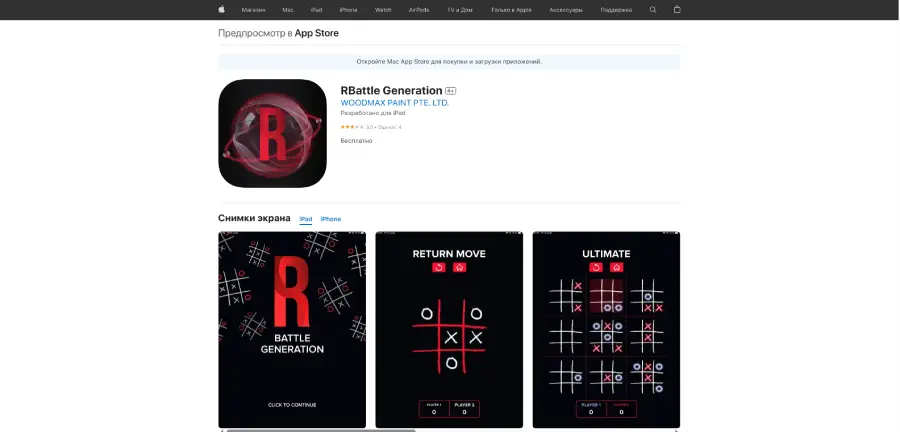Click player score box in ULTIMATE screenshot
The height and width of the screenshot is (432, 900).
click(x=607, y=408)
